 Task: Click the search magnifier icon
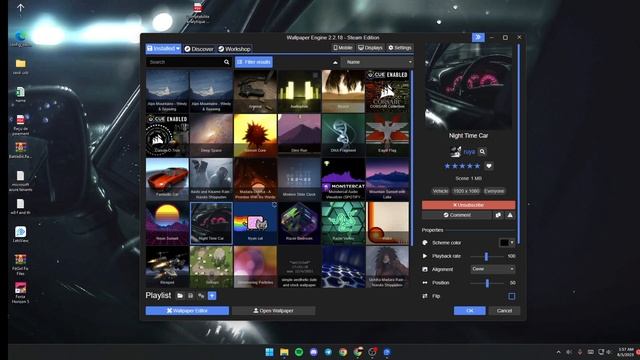(227, 62)
